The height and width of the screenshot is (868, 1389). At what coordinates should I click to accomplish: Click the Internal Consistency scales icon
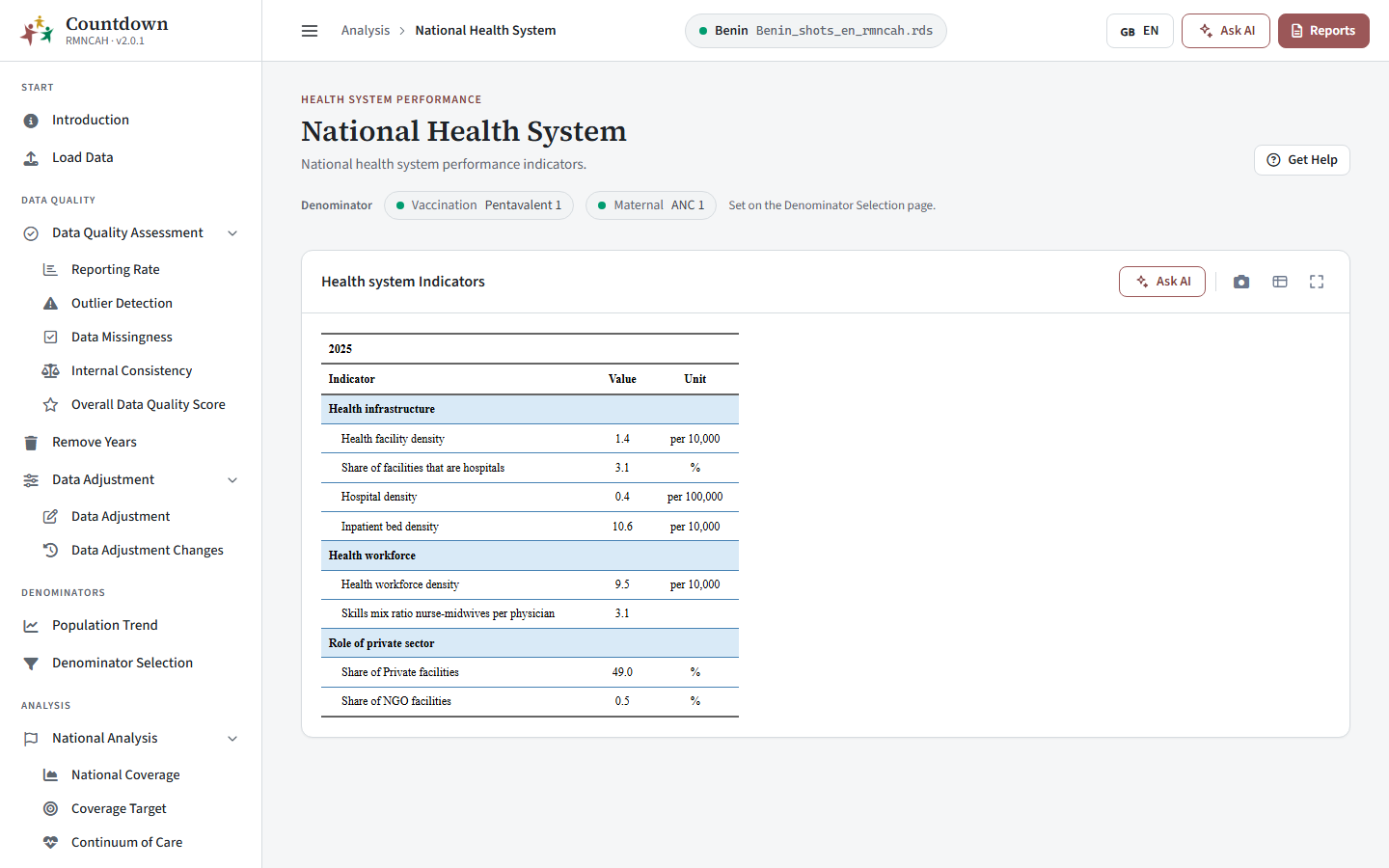(x=50, y=371)
